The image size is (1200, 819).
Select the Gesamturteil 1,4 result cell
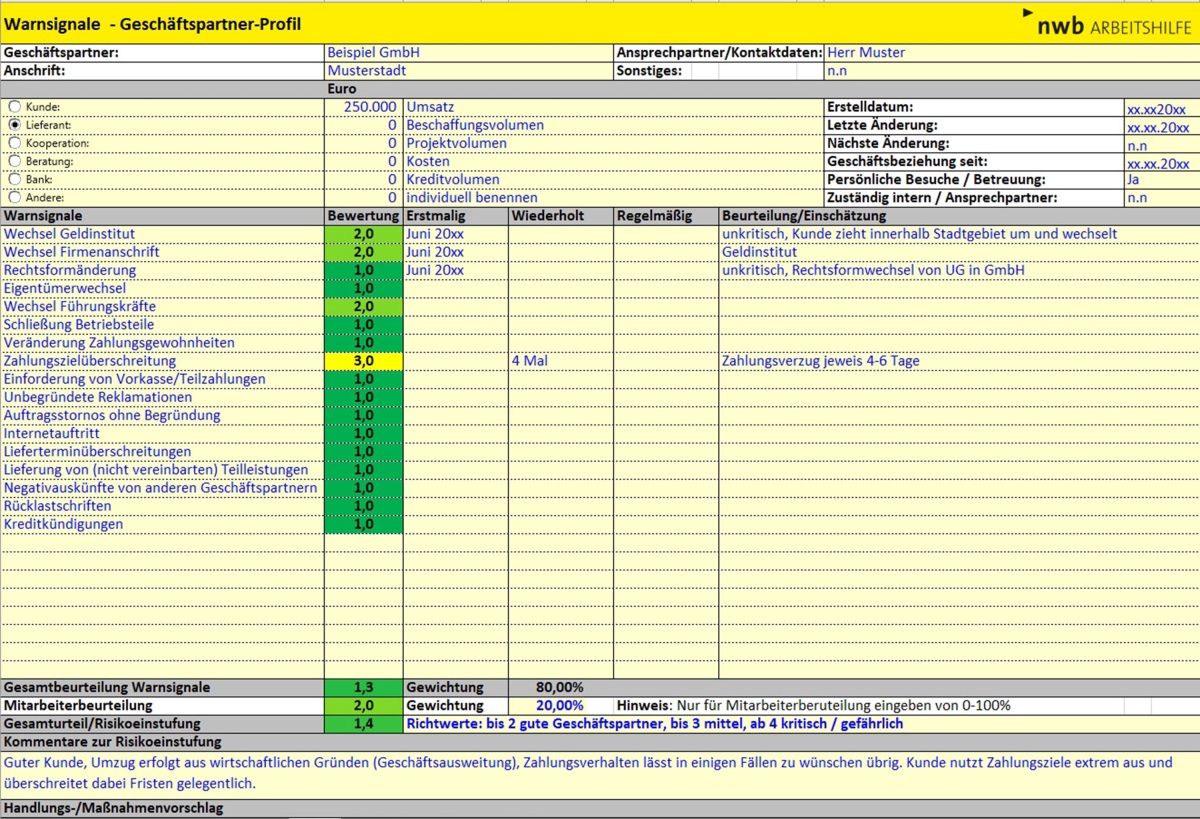[x=364, y=723]
